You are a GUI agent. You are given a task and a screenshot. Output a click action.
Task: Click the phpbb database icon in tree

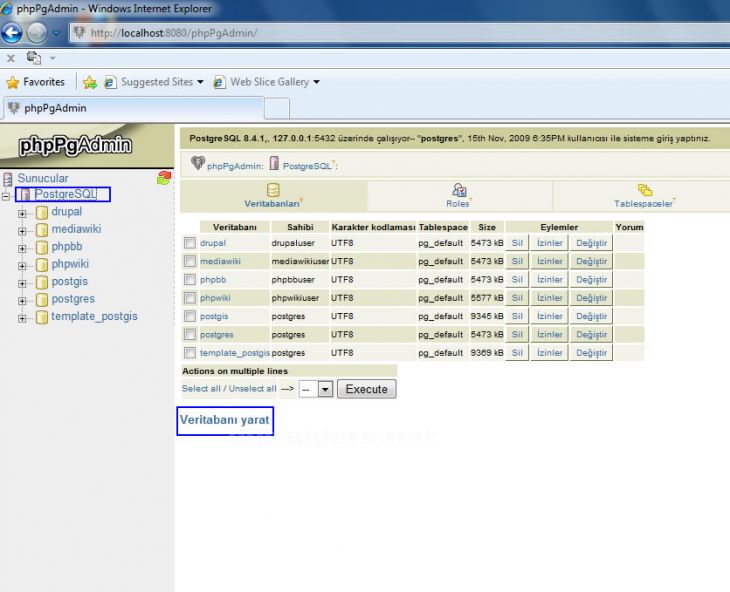pyautogui.click(x=42, y=248)
